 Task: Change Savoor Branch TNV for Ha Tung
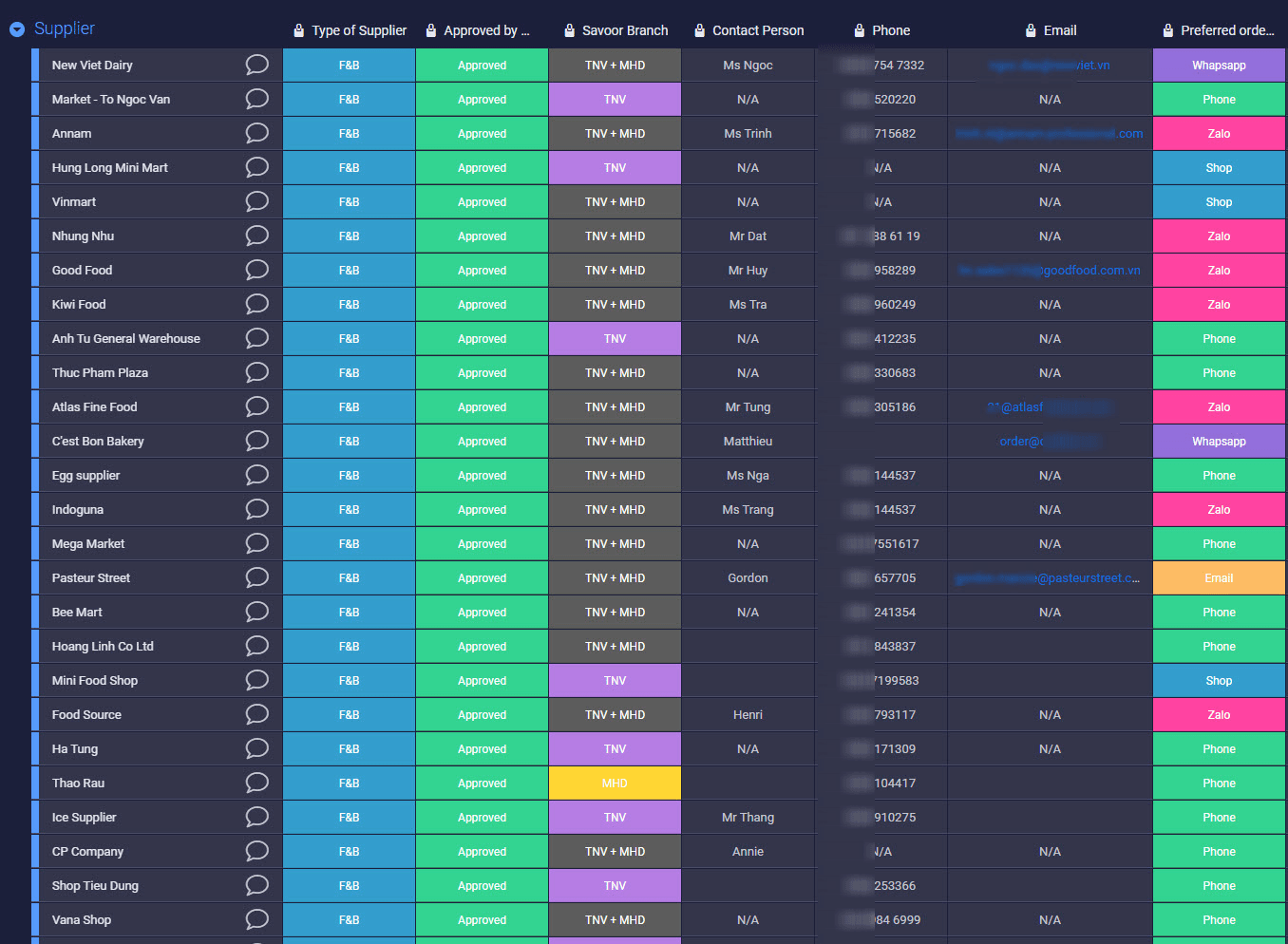[615, 749]
